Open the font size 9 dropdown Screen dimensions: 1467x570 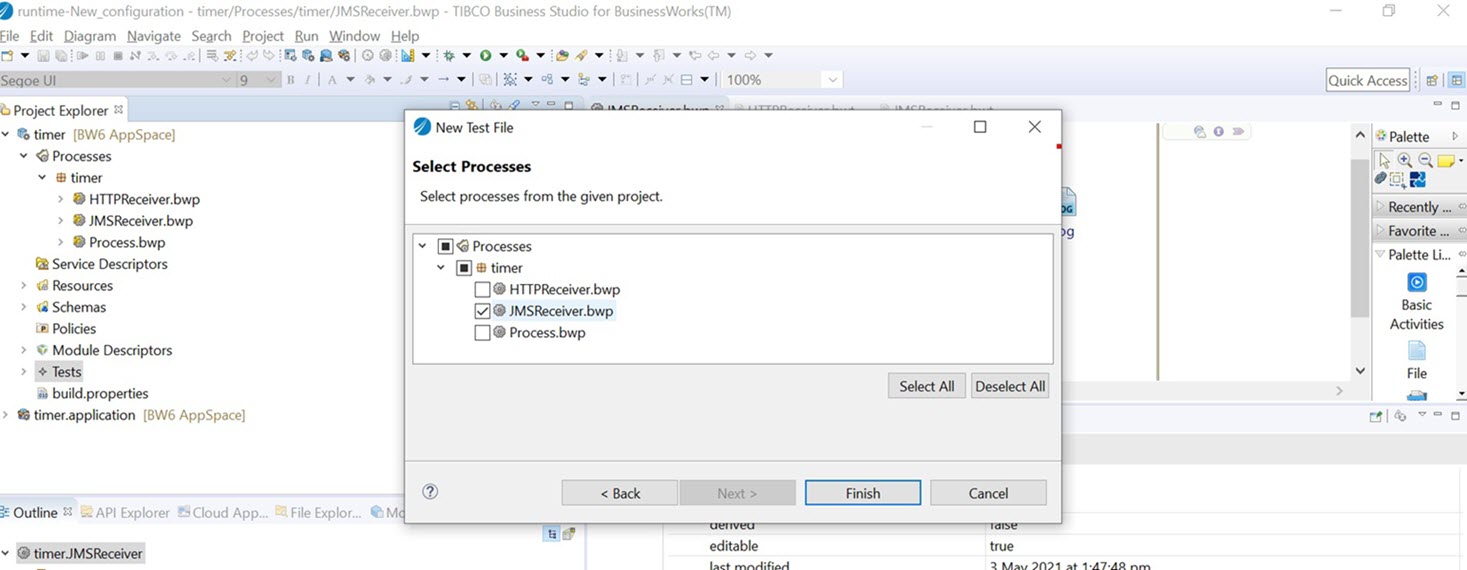tap(270, 80)
